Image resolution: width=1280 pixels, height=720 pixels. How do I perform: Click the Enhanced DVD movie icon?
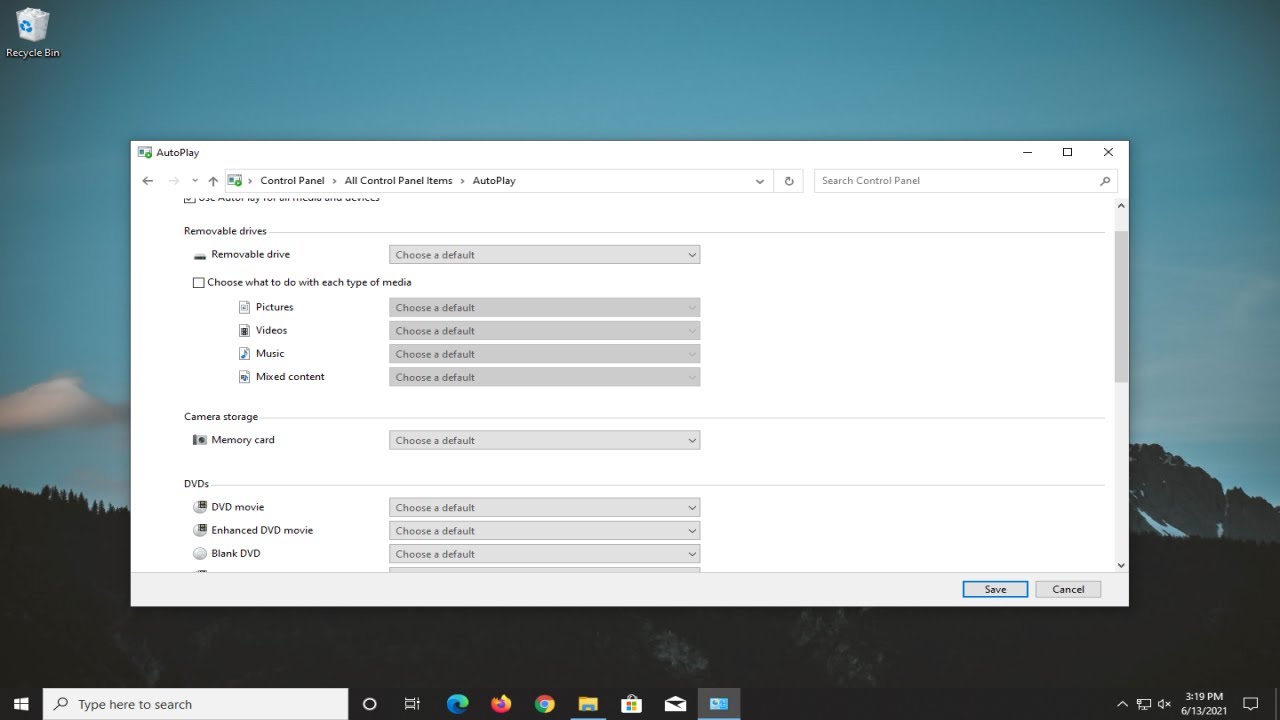200,530
